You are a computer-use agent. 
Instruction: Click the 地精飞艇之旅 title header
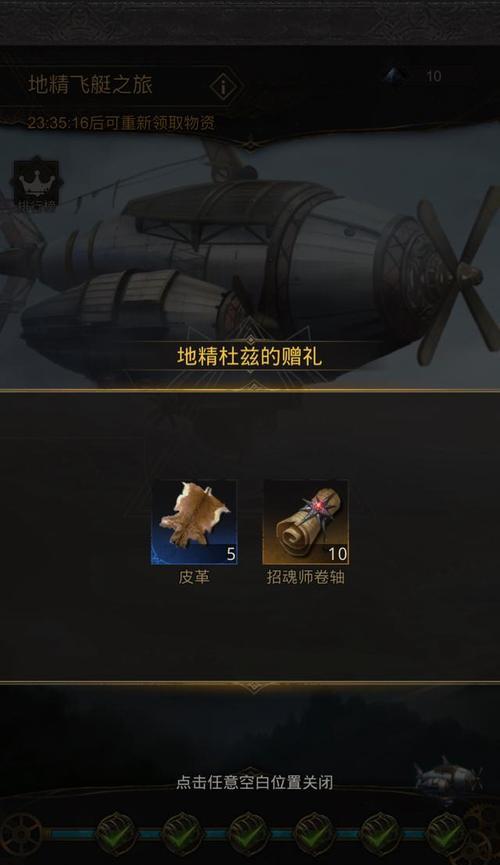90,85
